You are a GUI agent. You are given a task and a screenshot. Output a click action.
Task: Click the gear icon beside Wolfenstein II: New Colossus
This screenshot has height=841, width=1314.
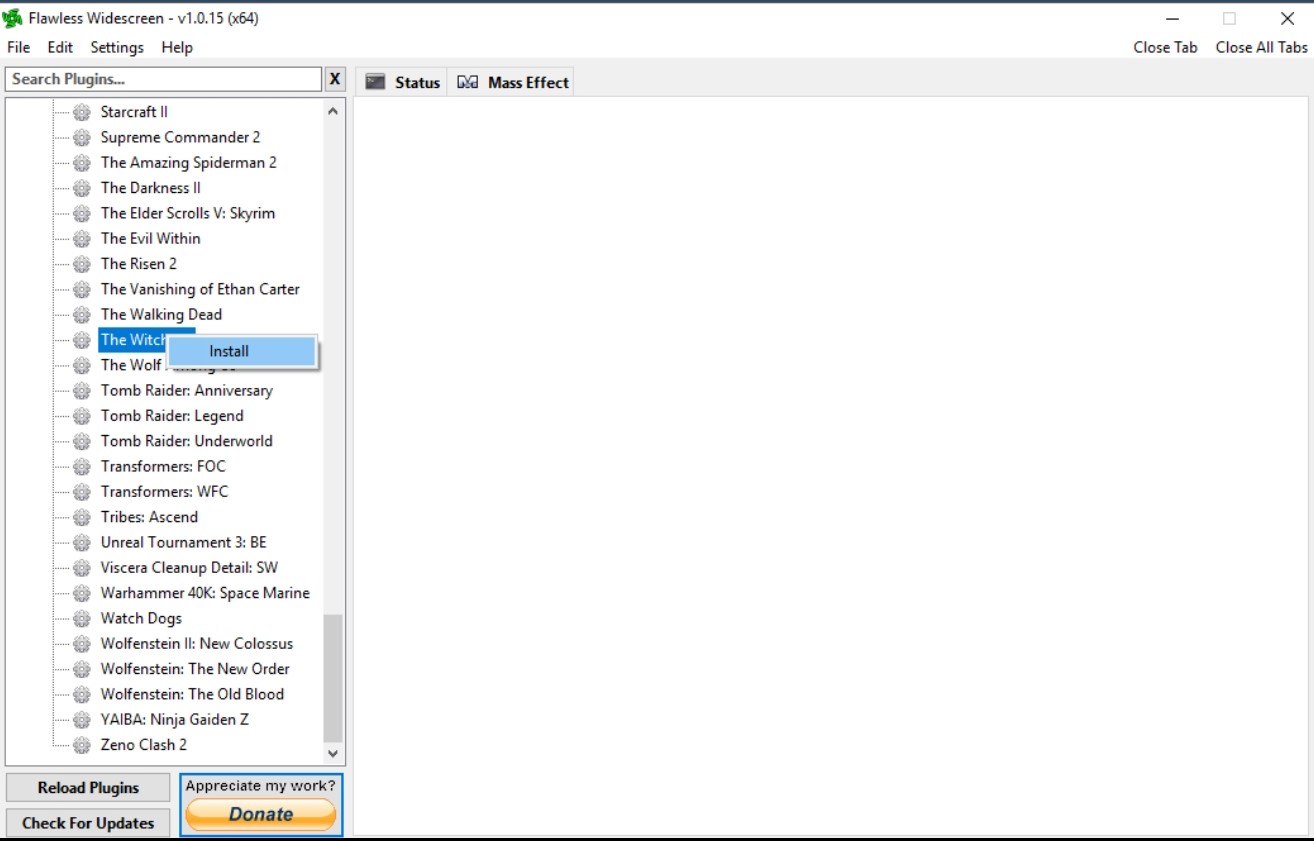[x=82, y=643]
